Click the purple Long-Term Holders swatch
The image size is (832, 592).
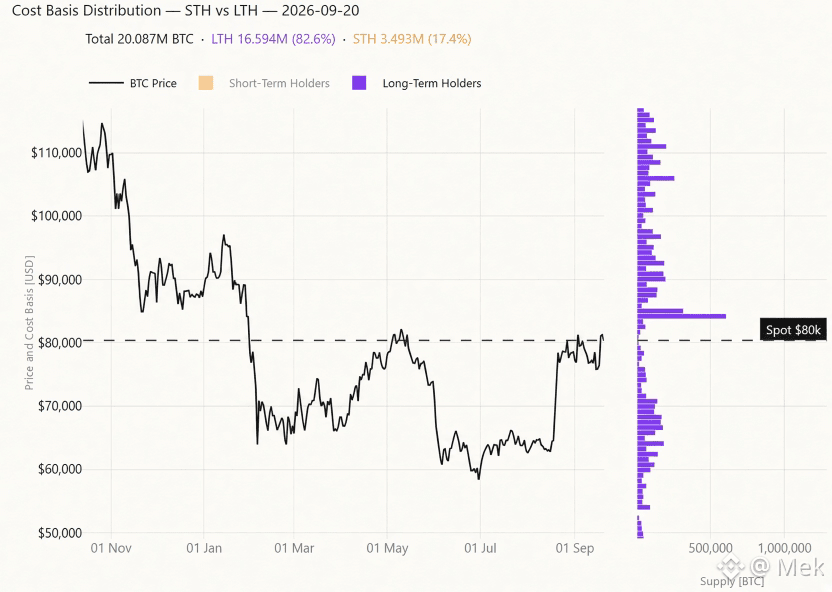click(x=359, y=83)
